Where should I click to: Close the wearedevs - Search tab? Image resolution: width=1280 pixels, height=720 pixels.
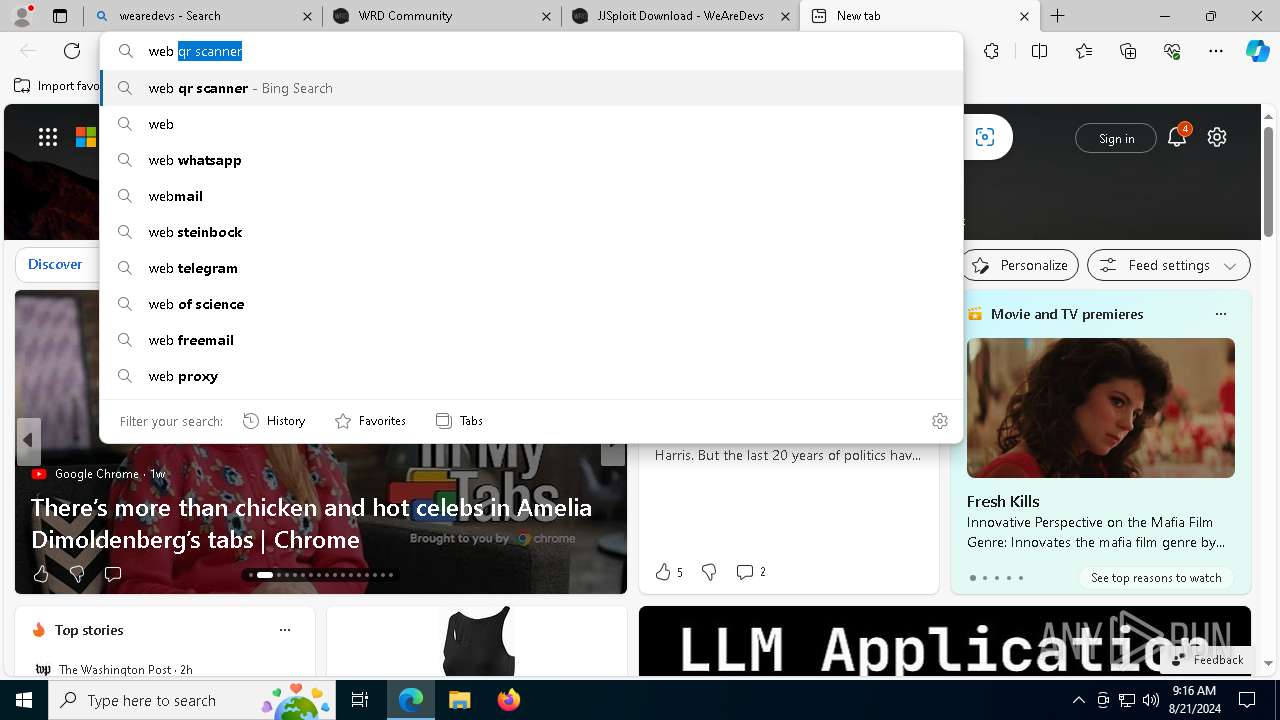pos(308,16)
